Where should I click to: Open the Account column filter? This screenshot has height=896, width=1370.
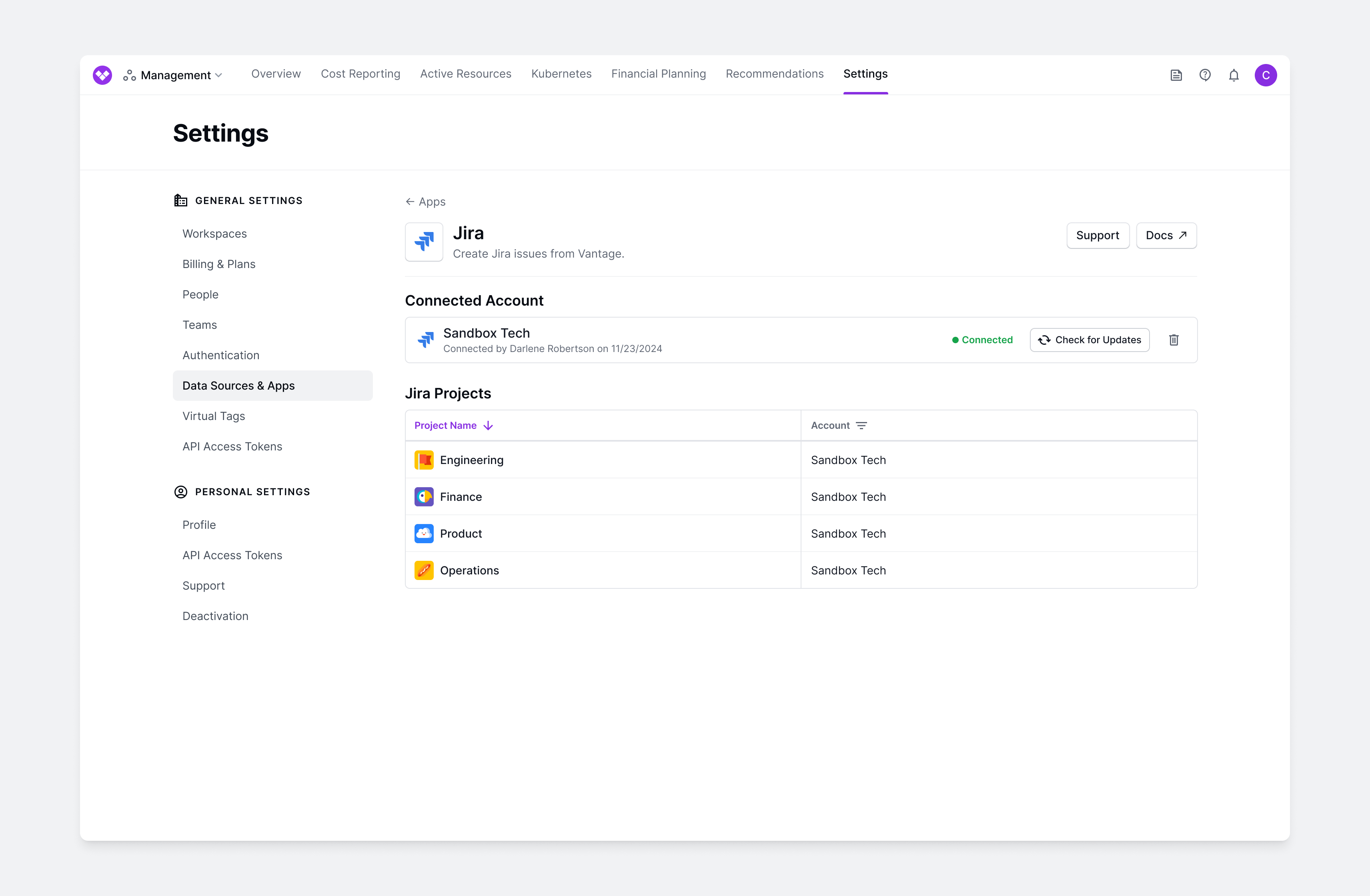[x=861, y=425]
